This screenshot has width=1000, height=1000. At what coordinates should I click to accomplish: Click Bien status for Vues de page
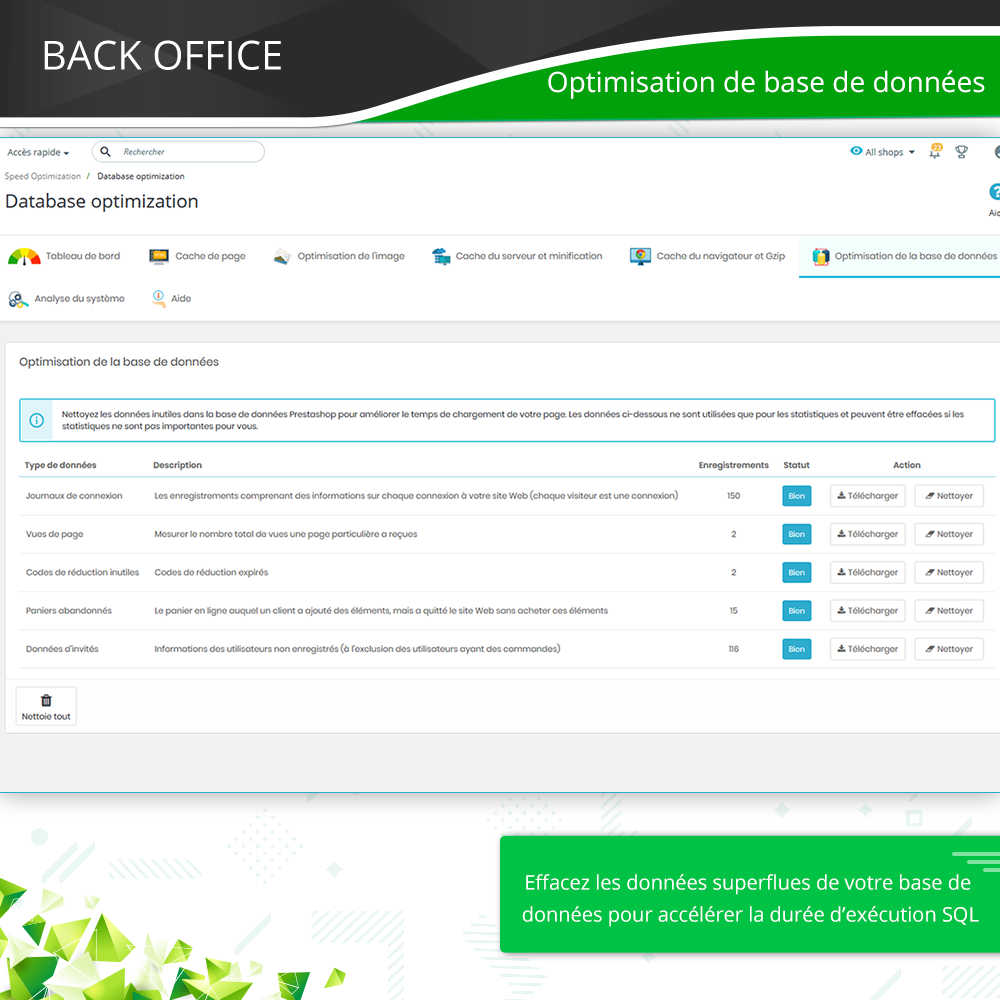click(796, 534)
